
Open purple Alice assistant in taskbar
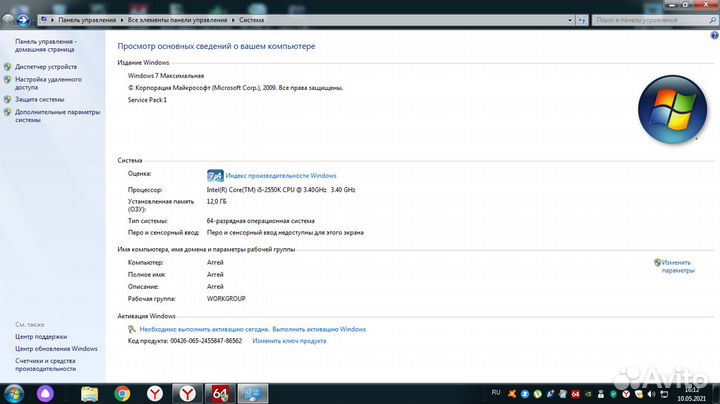tap(45, 394)
